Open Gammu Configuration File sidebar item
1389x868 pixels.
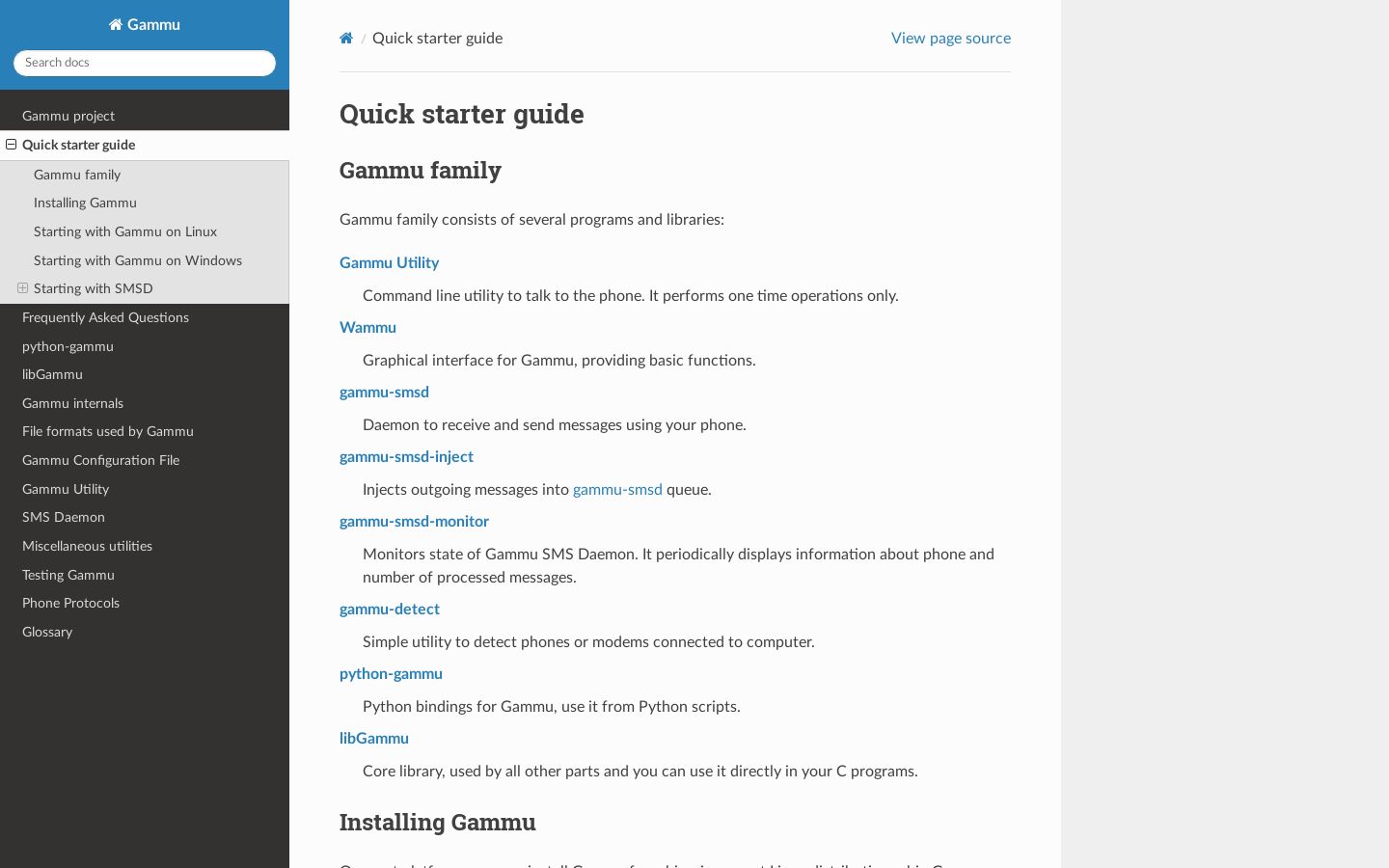tap(145, 461)
